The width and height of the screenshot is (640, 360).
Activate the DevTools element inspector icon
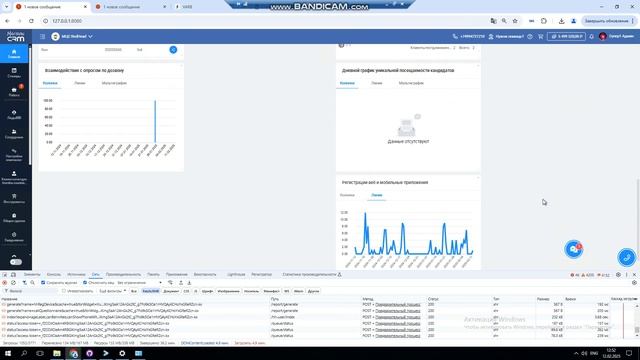click(x=4, y=275)
